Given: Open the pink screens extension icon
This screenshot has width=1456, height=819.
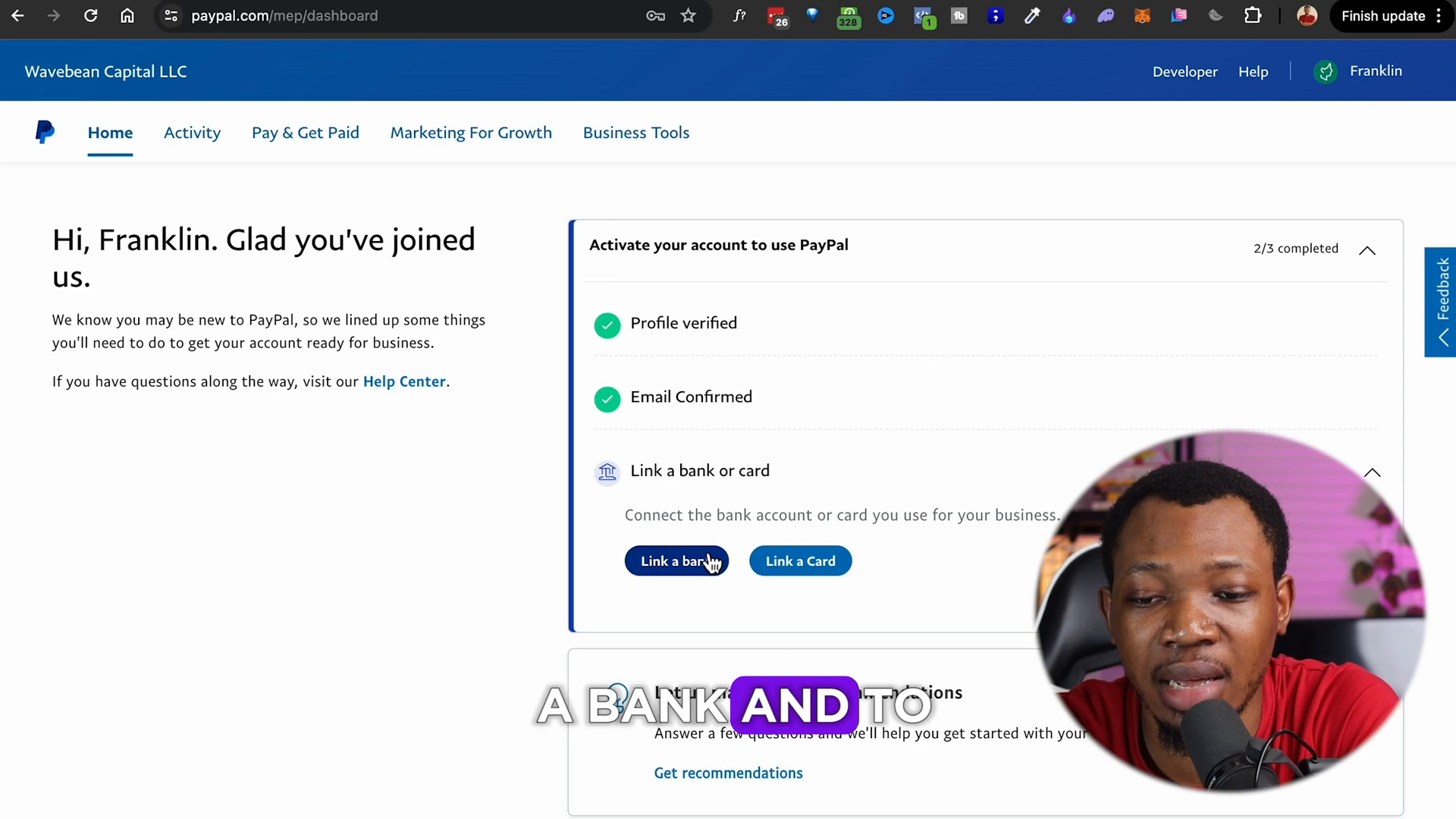Looking at the screenshot, I should pyautogui.click(x=1179, y=16).
